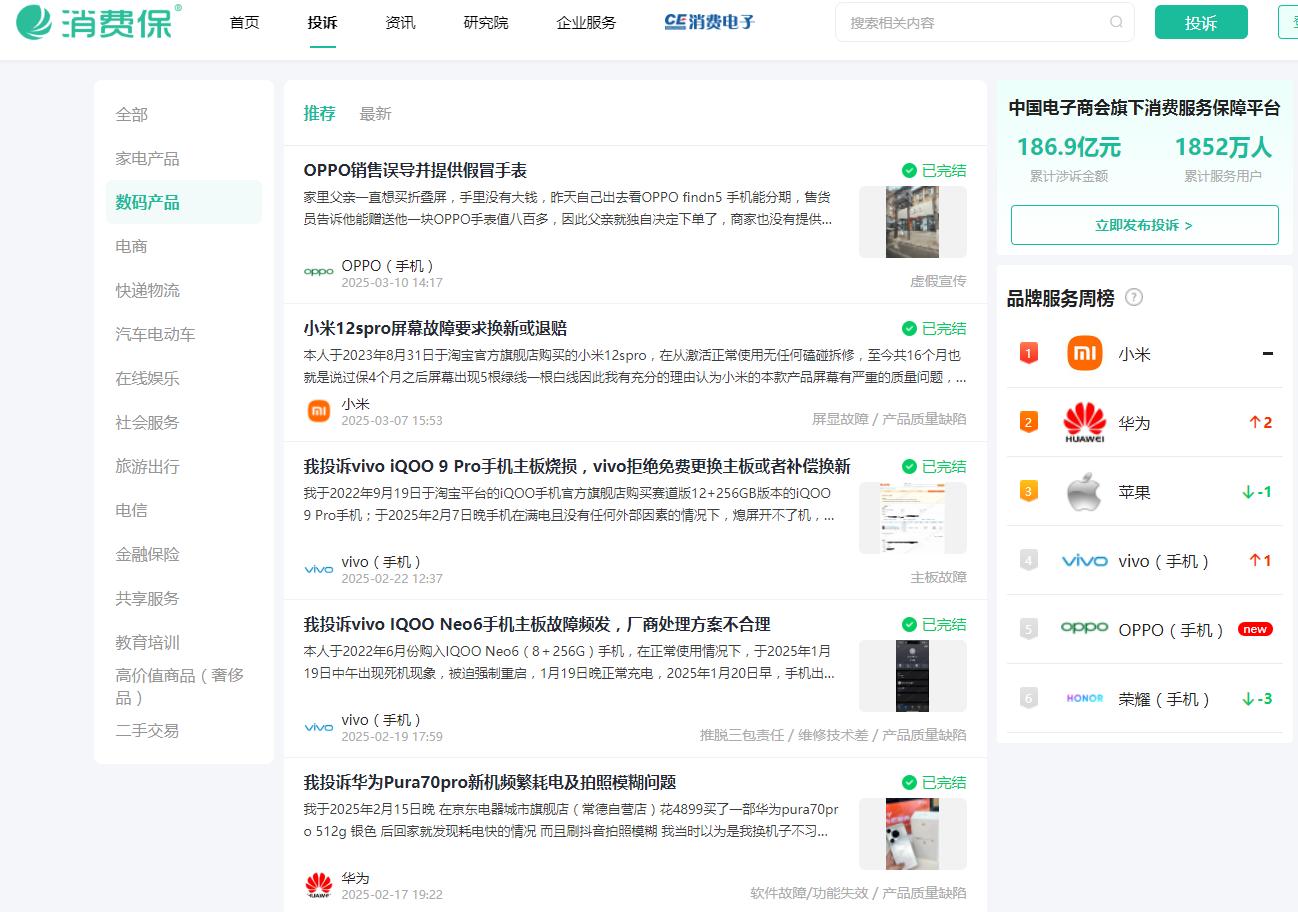Select 数码产品 category in sidebar
Viewport: 1298px width, 912px height.
[184, 202]
